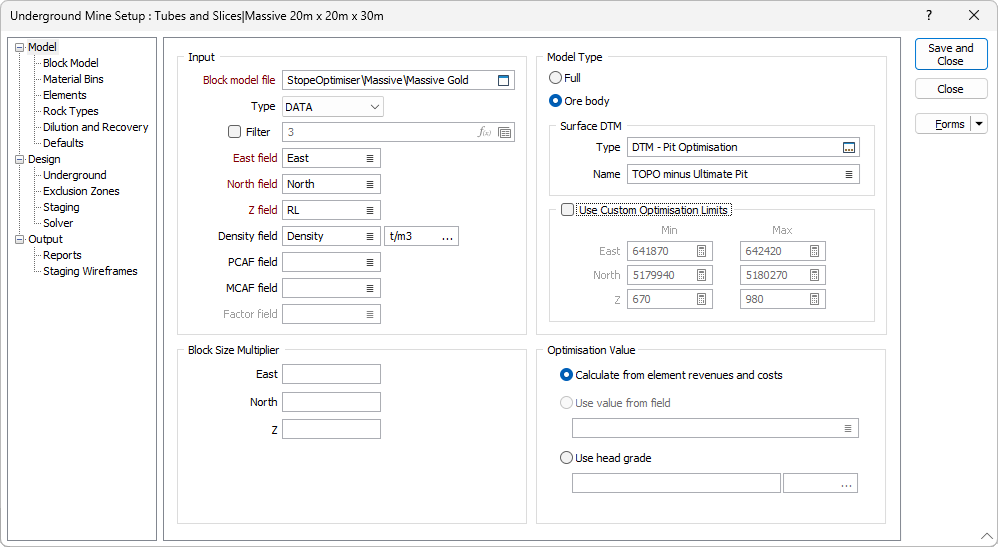Open the Solver page

pos(58,223)
